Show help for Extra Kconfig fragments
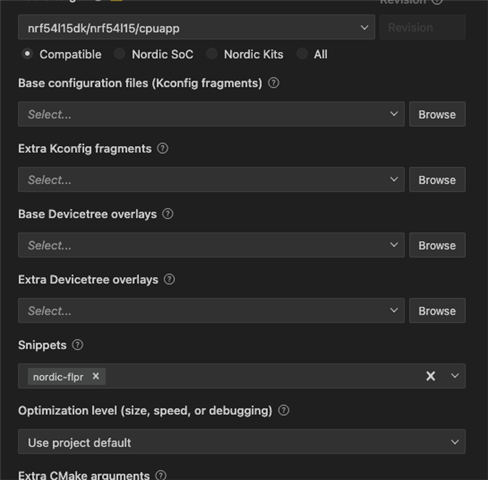Image resolution: width=488 pixels, height=480 pixels. click(162, 148)
